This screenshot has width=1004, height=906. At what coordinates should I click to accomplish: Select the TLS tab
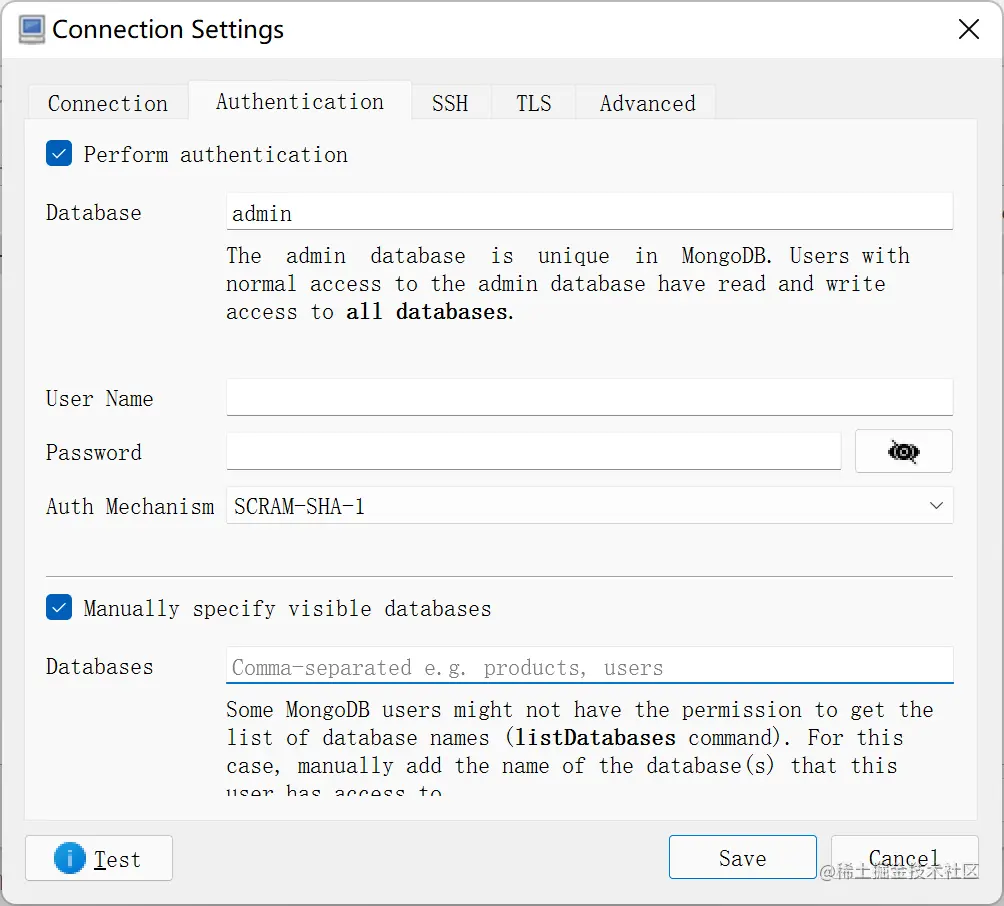click(534, 103)
